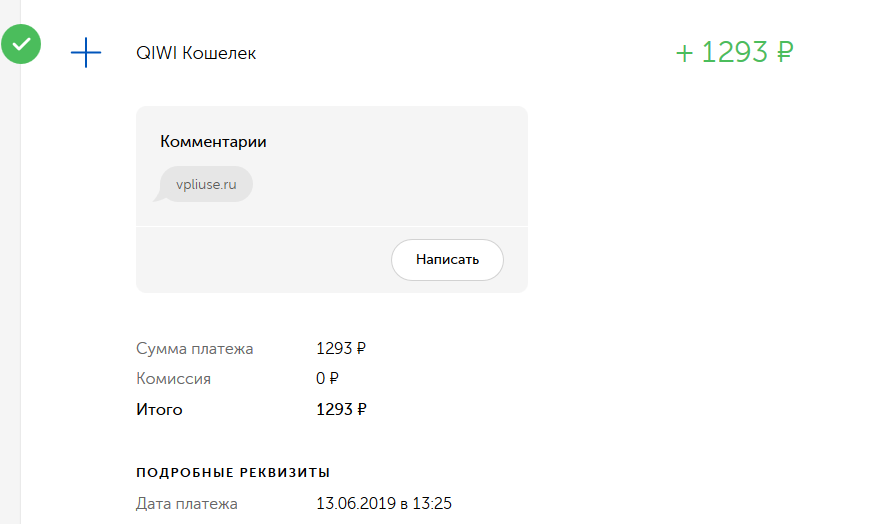Viewport: 893px width, 524px height.
Task: Click the comment bubble tail icon
Action: pyautogui.click(x=158, y=196)
